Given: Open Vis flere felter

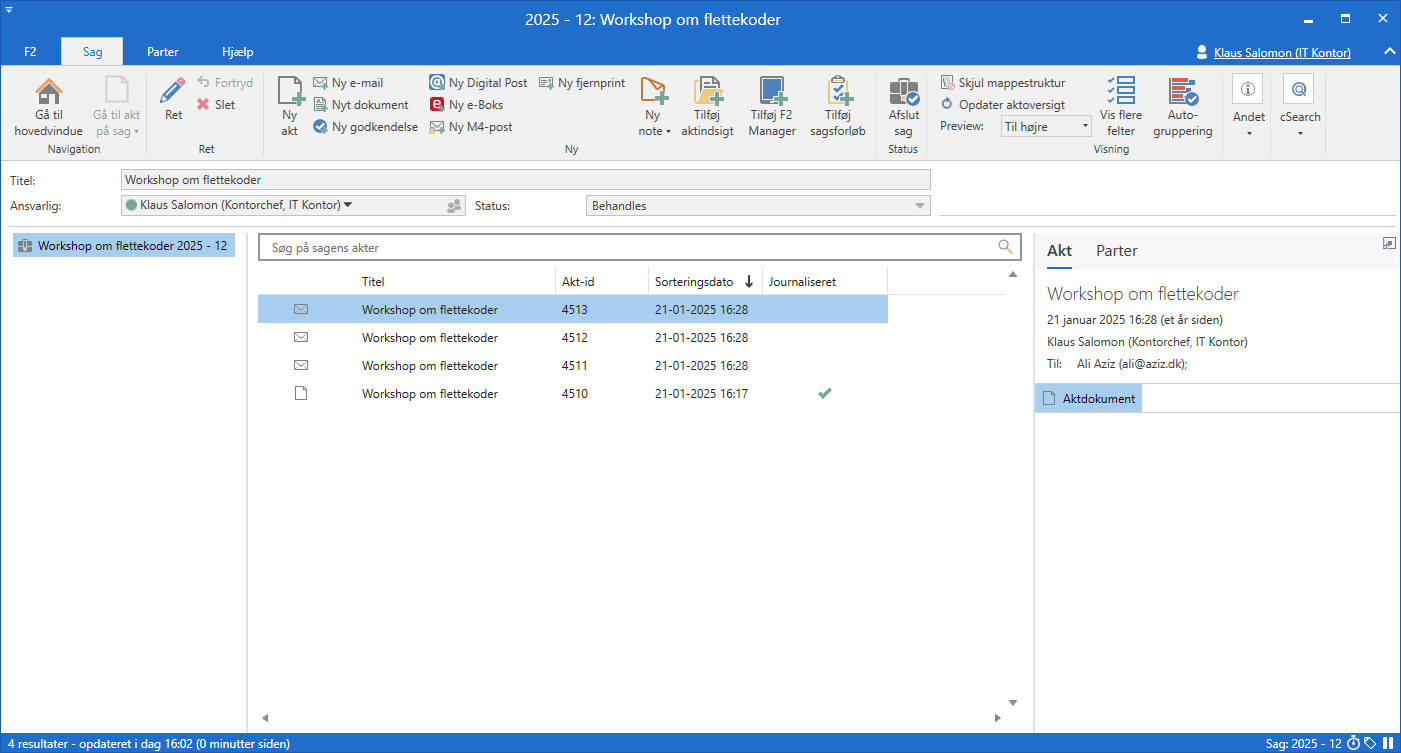Looking at the screenshot, I should pyautogui.click(x=1121, y=107).
